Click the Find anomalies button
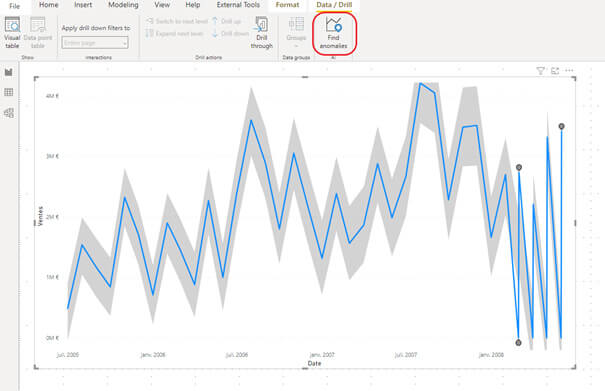Viewport: 605px width, 391px height. (333, 33)
